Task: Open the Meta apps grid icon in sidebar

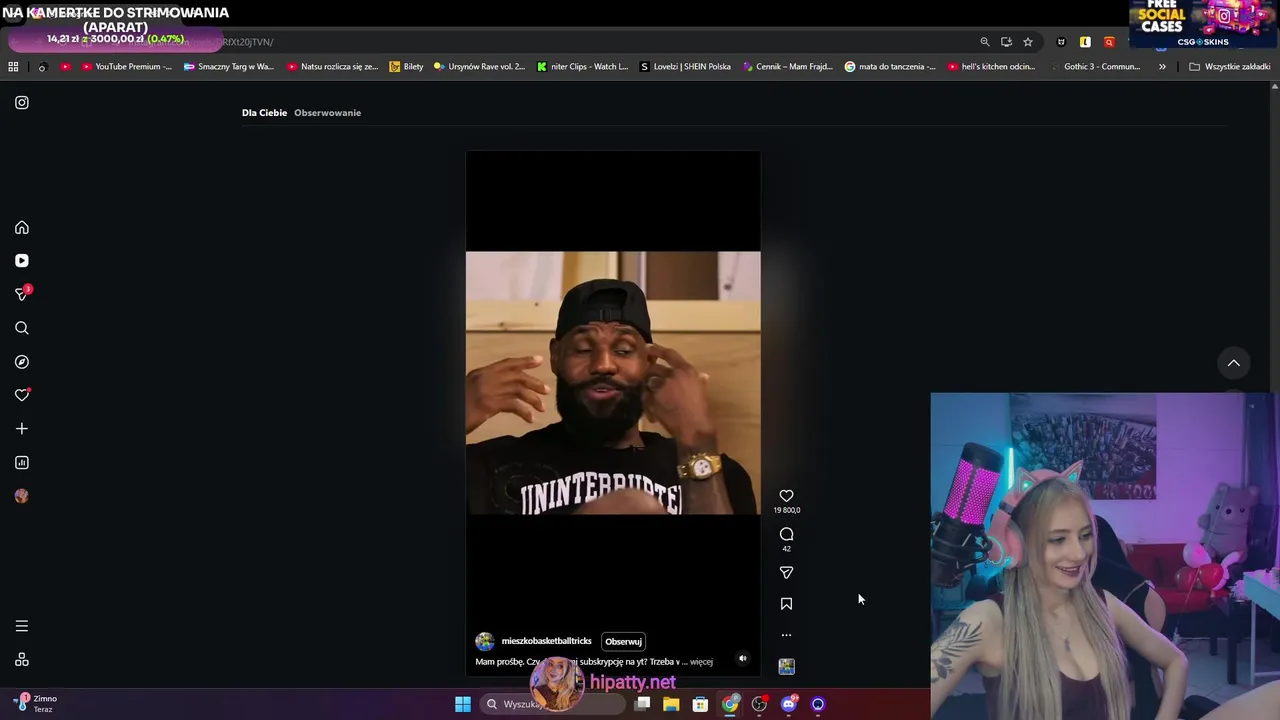Action: [x=22, y=660]
